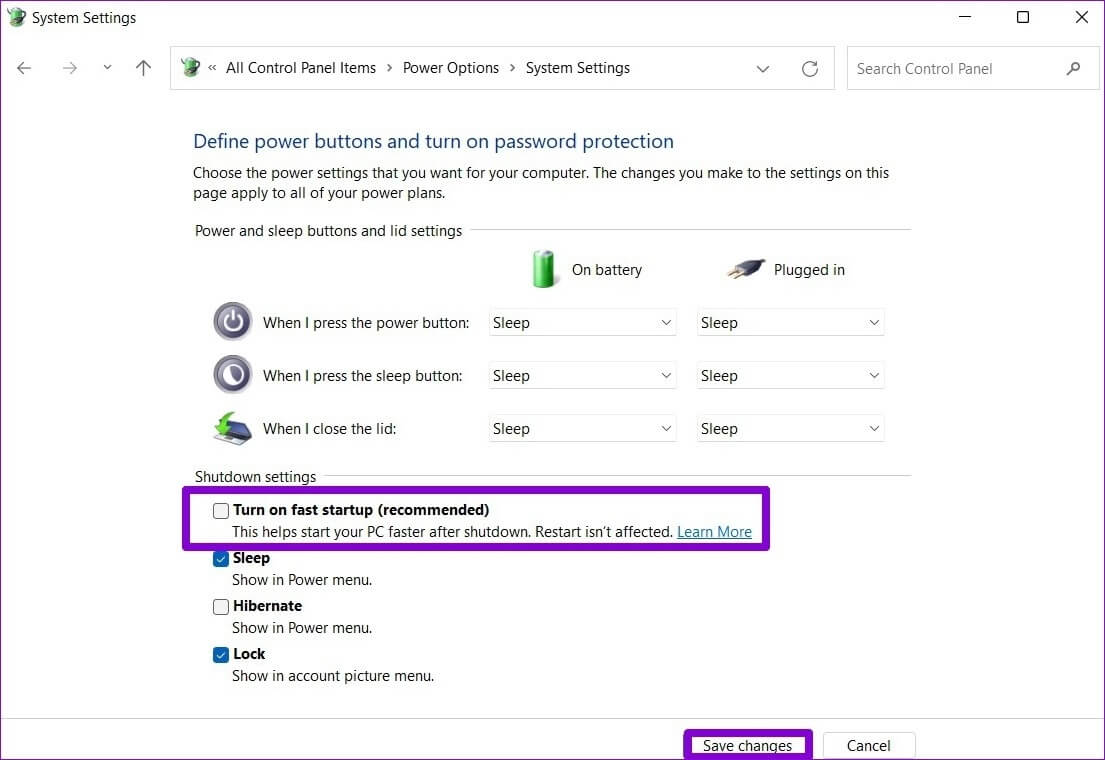The image size is (1105, 760).
Task: Enable Turn on fast startup checkbox
Action: (221, 510)
